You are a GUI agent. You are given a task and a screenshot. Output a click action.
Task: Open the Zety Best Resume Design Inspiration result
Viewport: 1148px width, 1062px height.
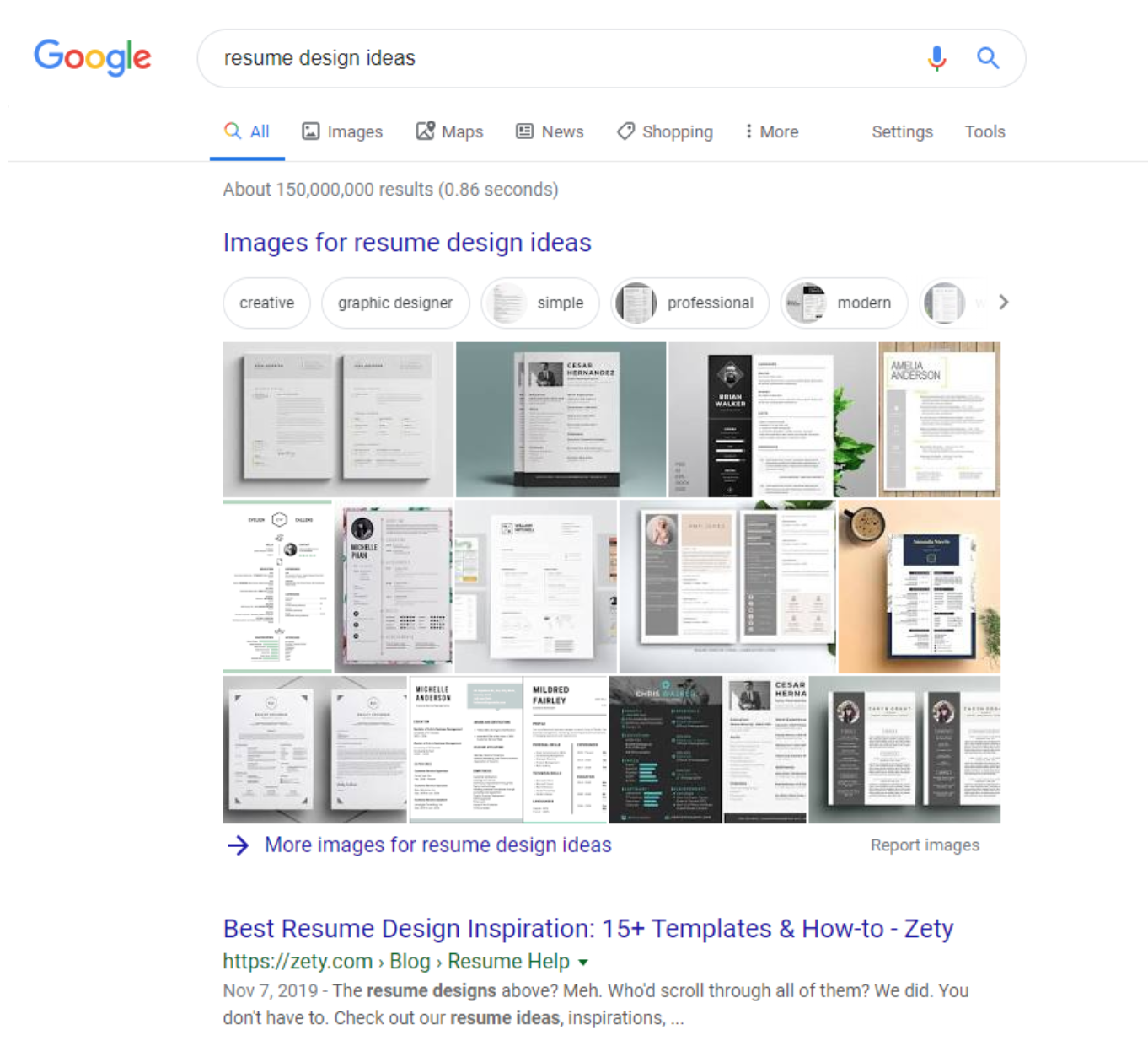pos(588,929)
